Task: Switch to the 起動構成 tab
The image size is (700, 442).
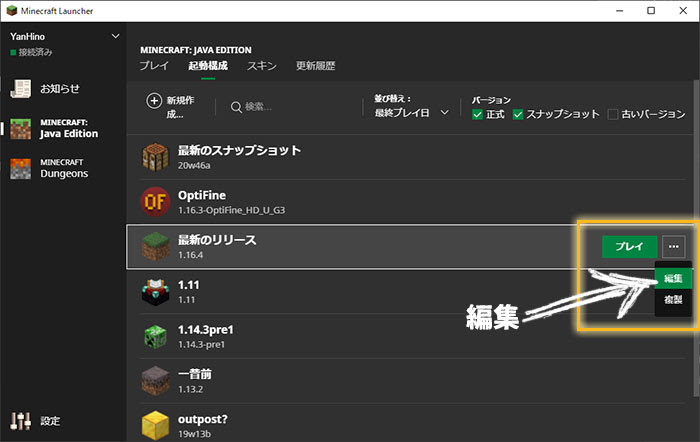Action: pos(208,66)
